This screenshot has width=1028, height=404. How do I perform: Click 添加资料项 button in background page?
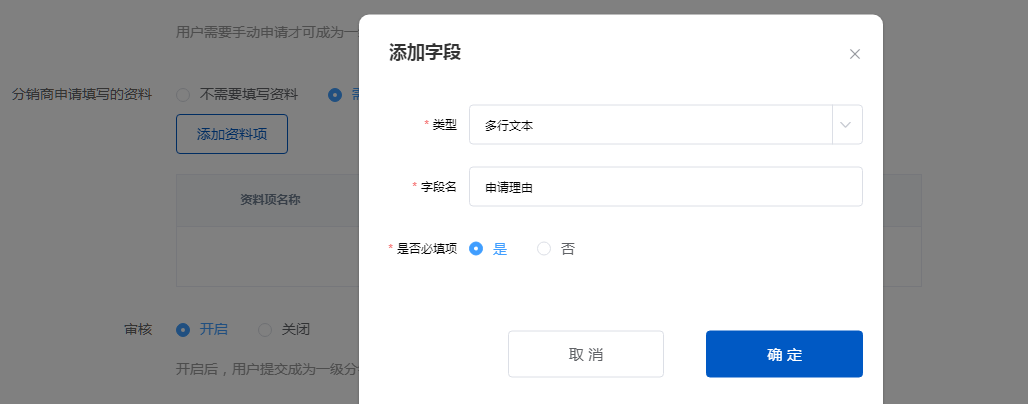click(x=231, y=134)
